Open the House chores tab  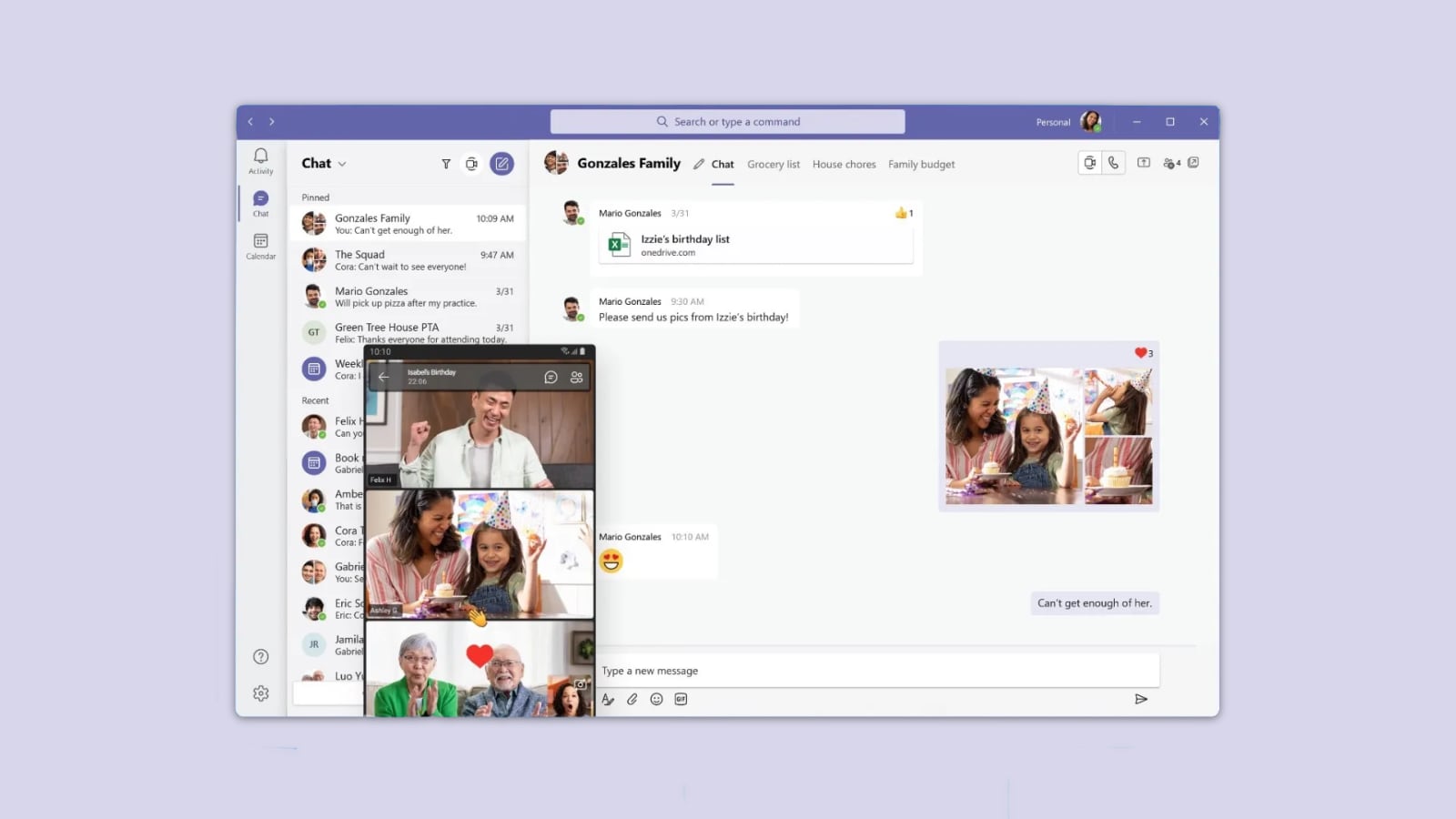click(x=844, y=165)
